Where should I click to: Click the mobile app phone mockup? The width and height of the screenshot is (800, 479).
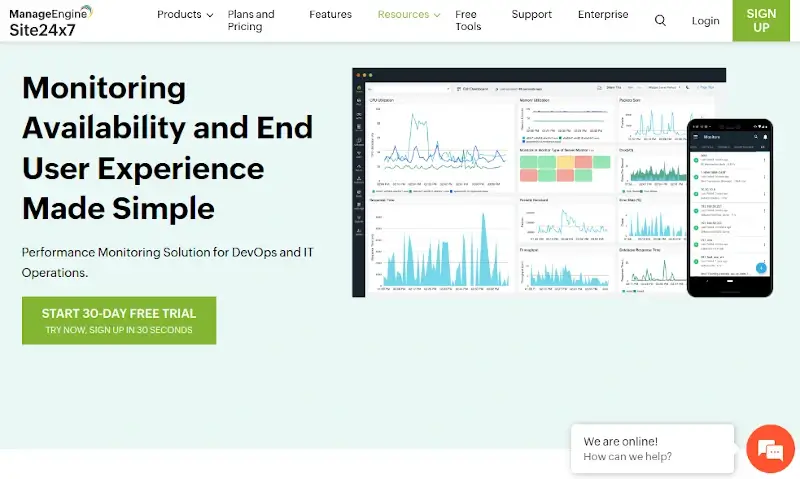tap(730, 208)
